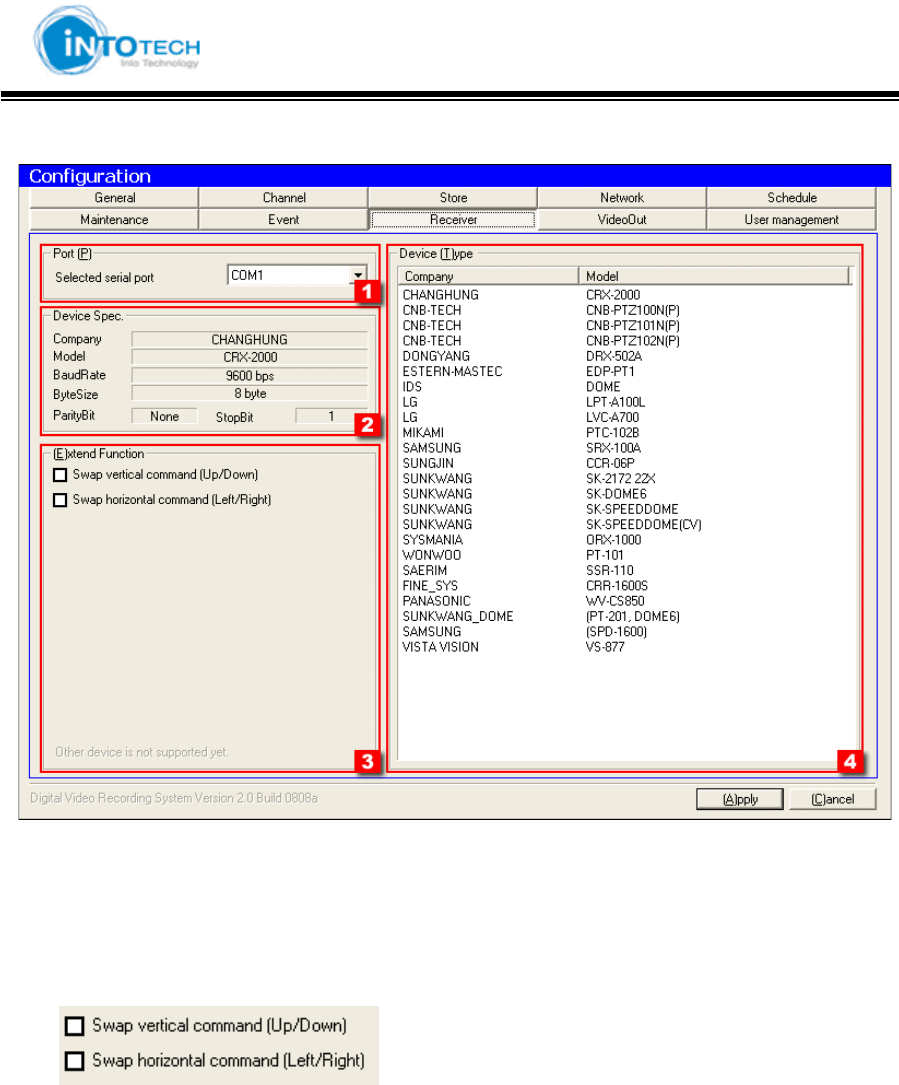Select the Maintenance tab
The height and width of the screenshot is (1085, 899).
click(x=114, y=219)
